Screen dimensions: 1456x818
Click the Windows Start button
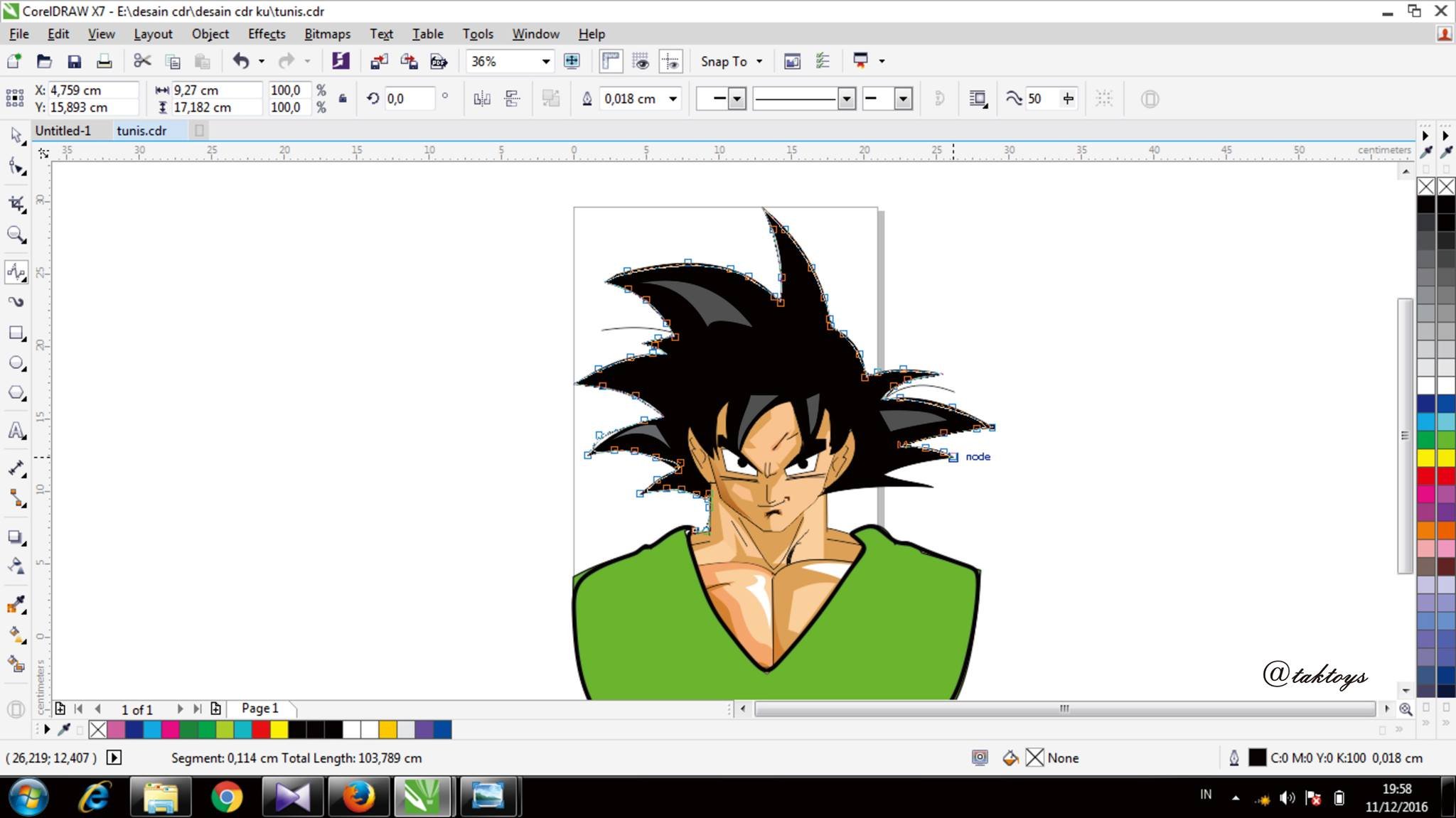click(28, 797)
